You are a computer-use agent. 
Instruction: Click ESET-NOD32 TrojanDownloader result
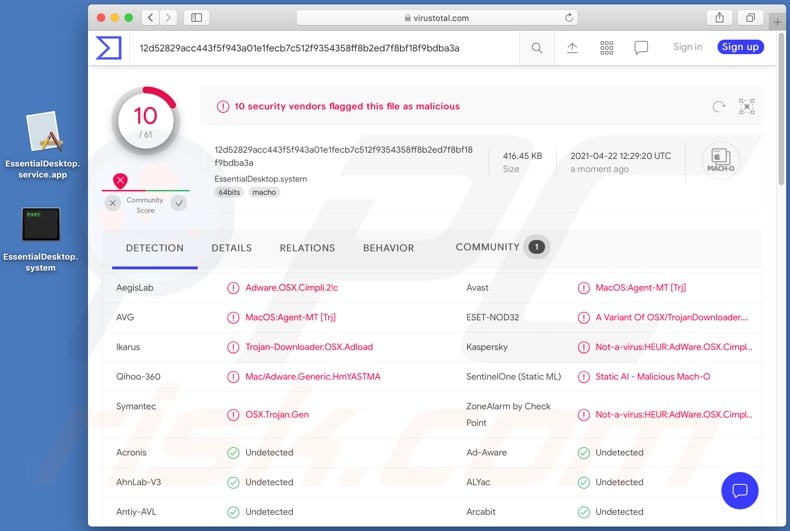coord(672,317)
